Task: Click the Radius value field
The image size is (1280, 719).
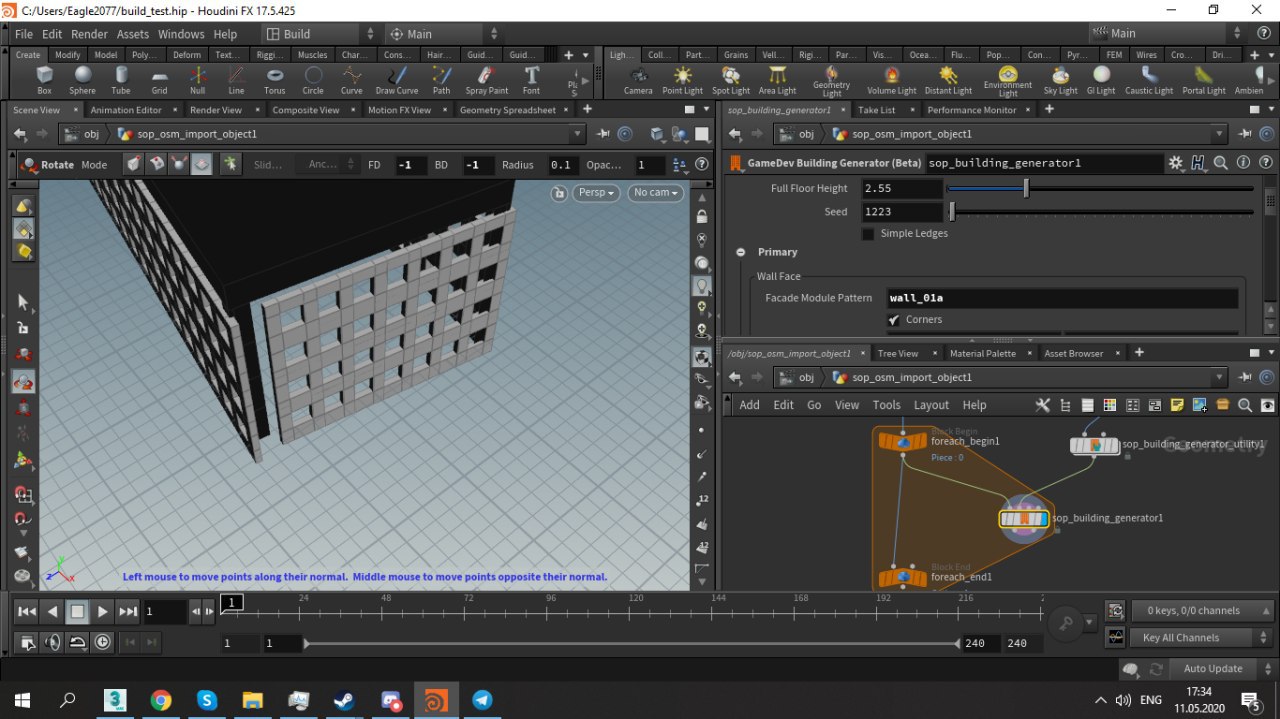Action: (x=562, y=165)
